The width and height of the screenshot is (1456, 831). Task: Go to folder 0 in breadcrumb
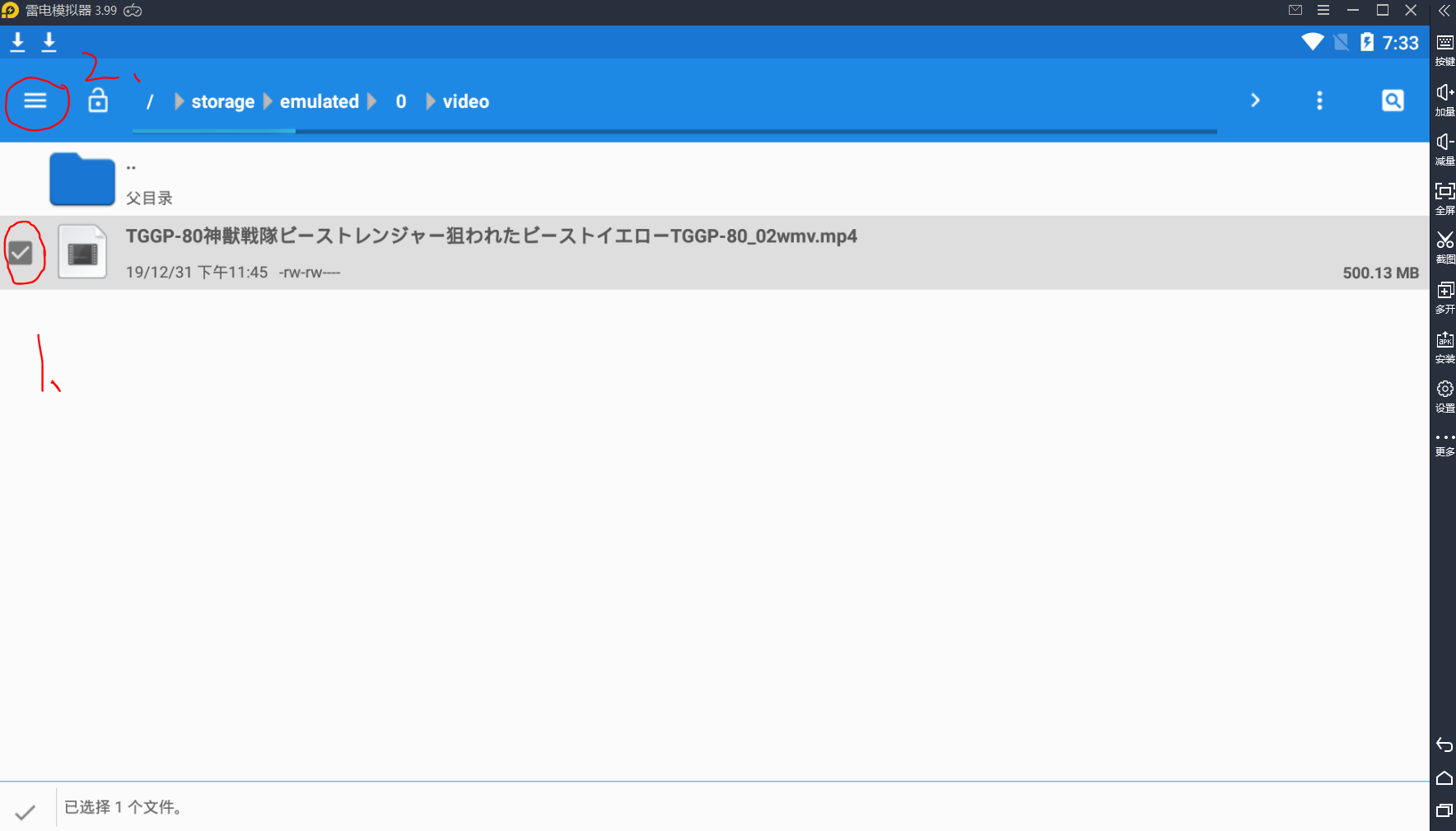point(401,101)
